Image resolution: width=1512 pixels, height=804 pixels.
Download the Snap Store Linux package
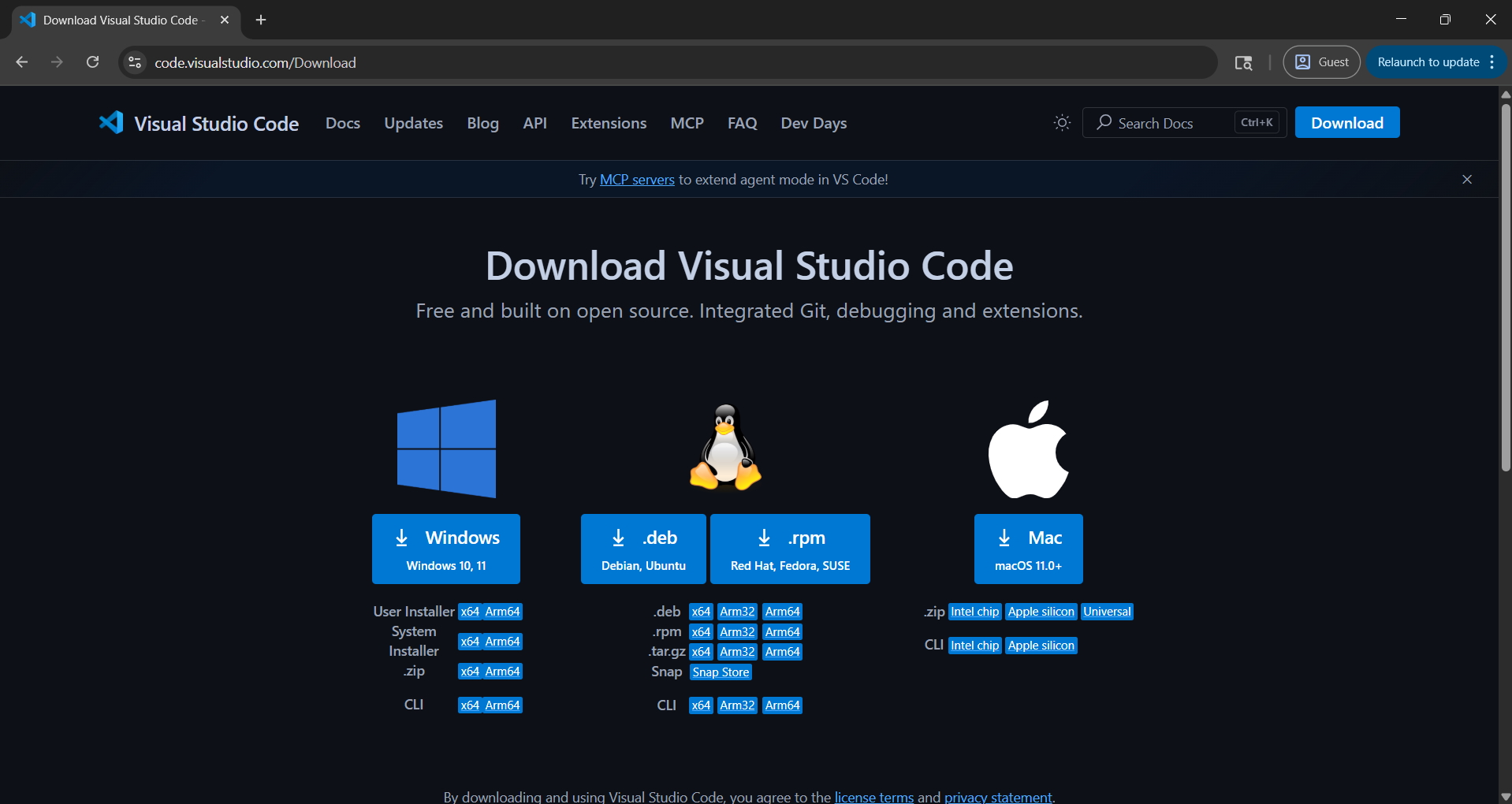point(721,672)
